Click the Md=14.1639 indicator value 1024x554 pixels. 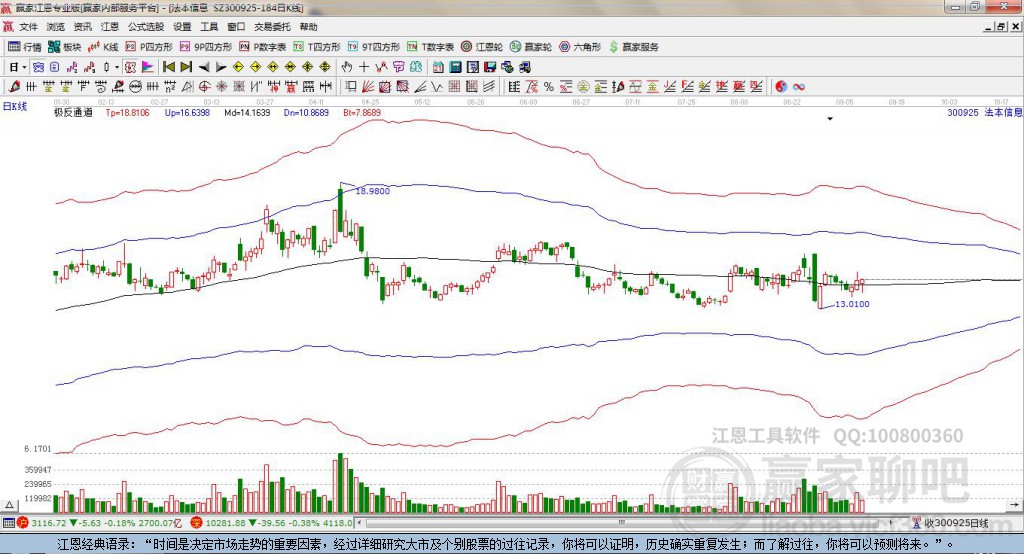[x=247, y=112]
